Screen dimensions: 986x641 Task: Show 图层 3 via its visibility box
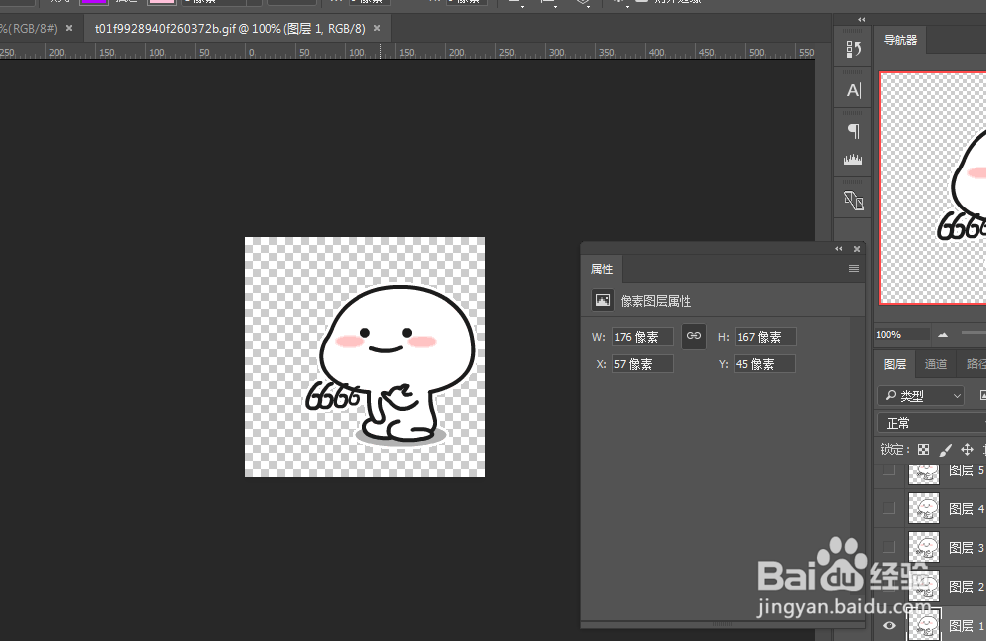[889, 547]
